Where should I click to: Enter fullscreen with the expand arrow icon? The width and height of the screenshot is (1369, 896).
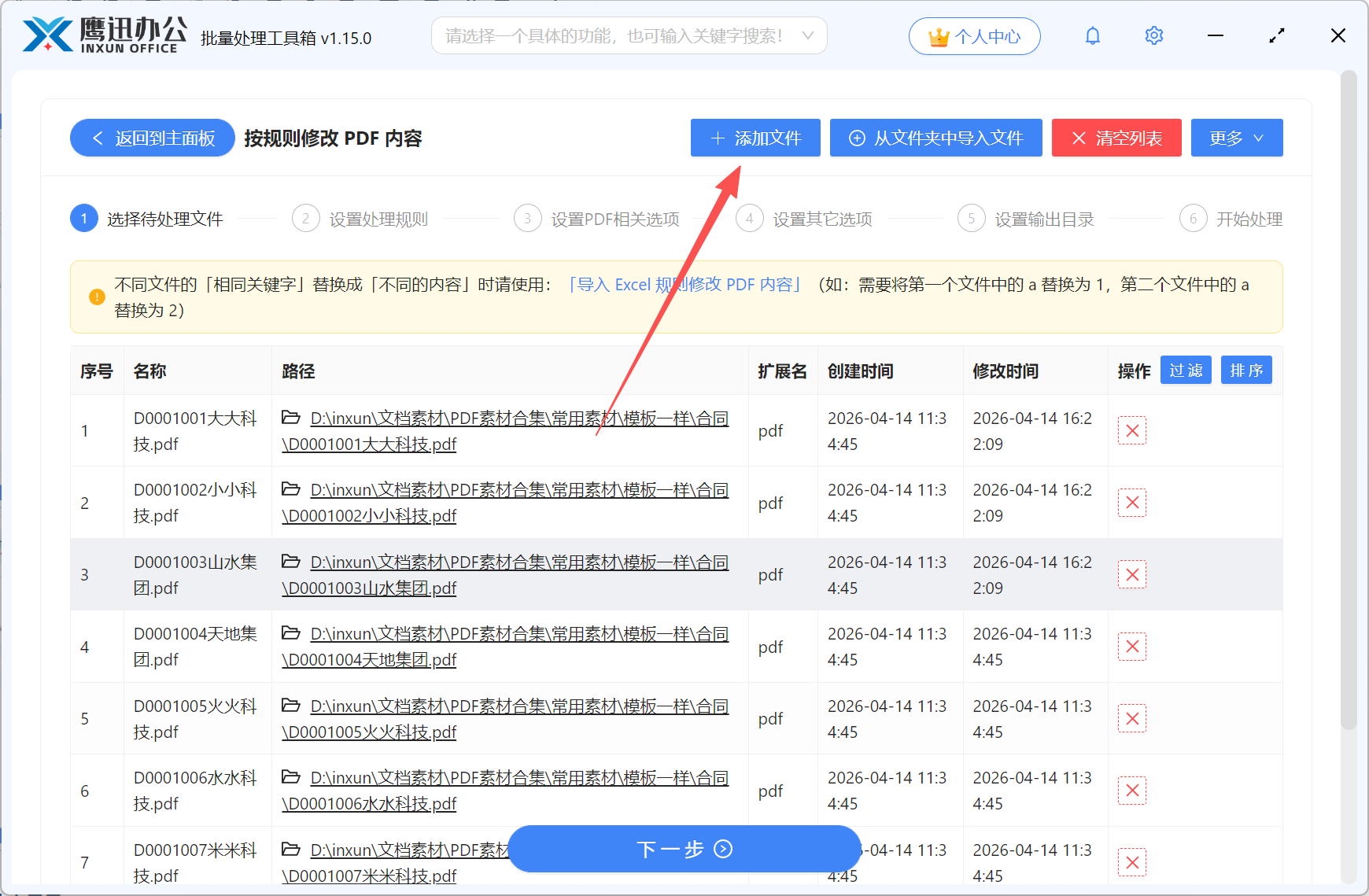(1276, 35)
